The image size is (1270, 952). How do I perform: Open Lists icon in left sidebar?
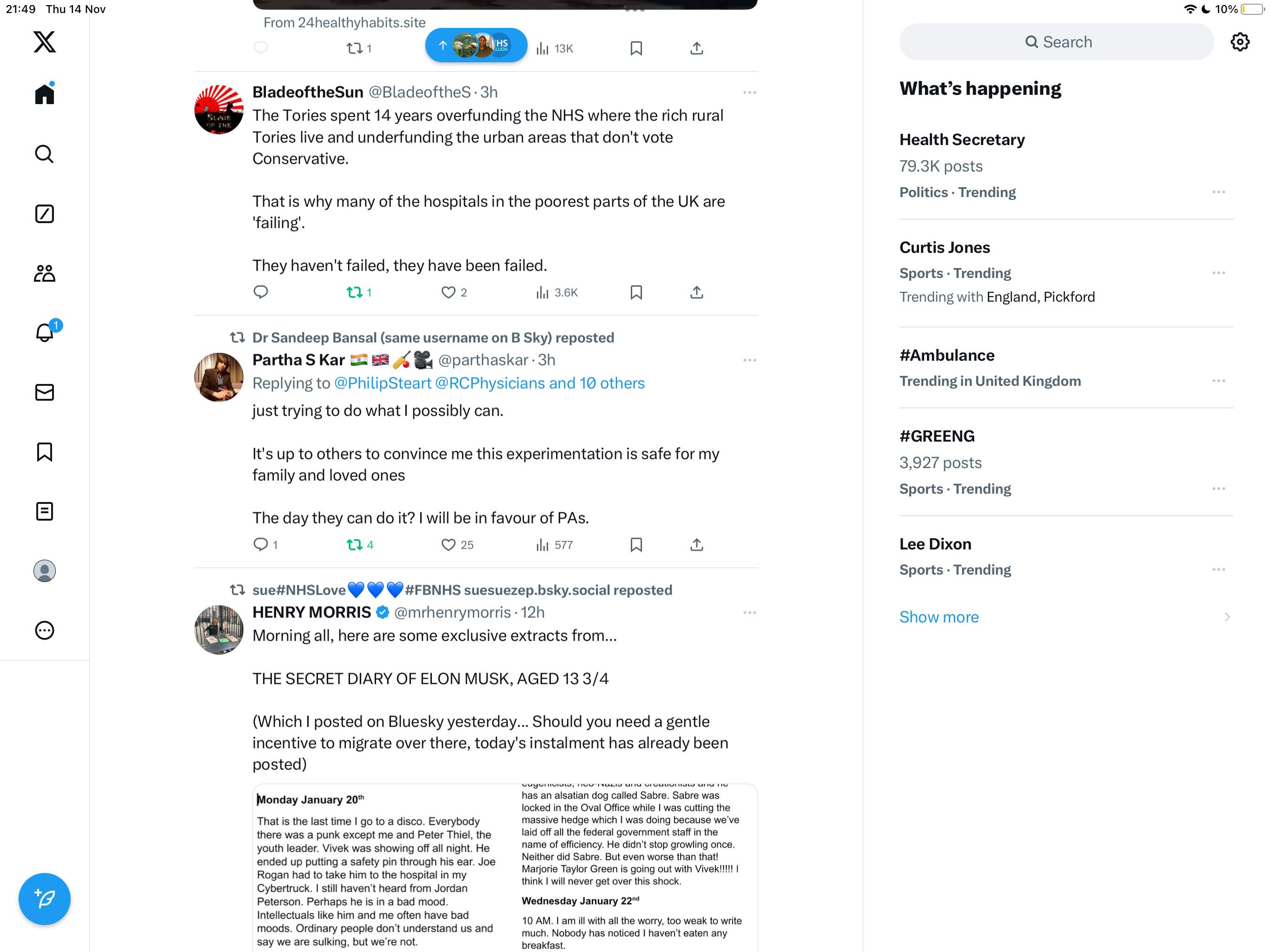[x=44, y=511]
